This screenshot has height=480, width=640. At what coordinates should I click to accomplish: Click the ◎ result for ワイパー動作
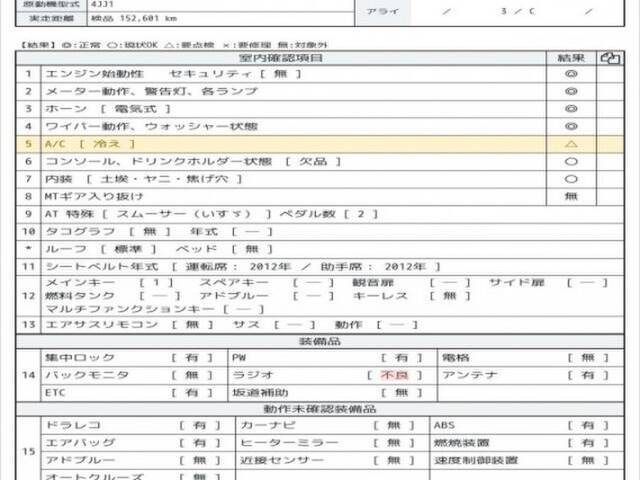pyautogui.click(x=571, y=127)
